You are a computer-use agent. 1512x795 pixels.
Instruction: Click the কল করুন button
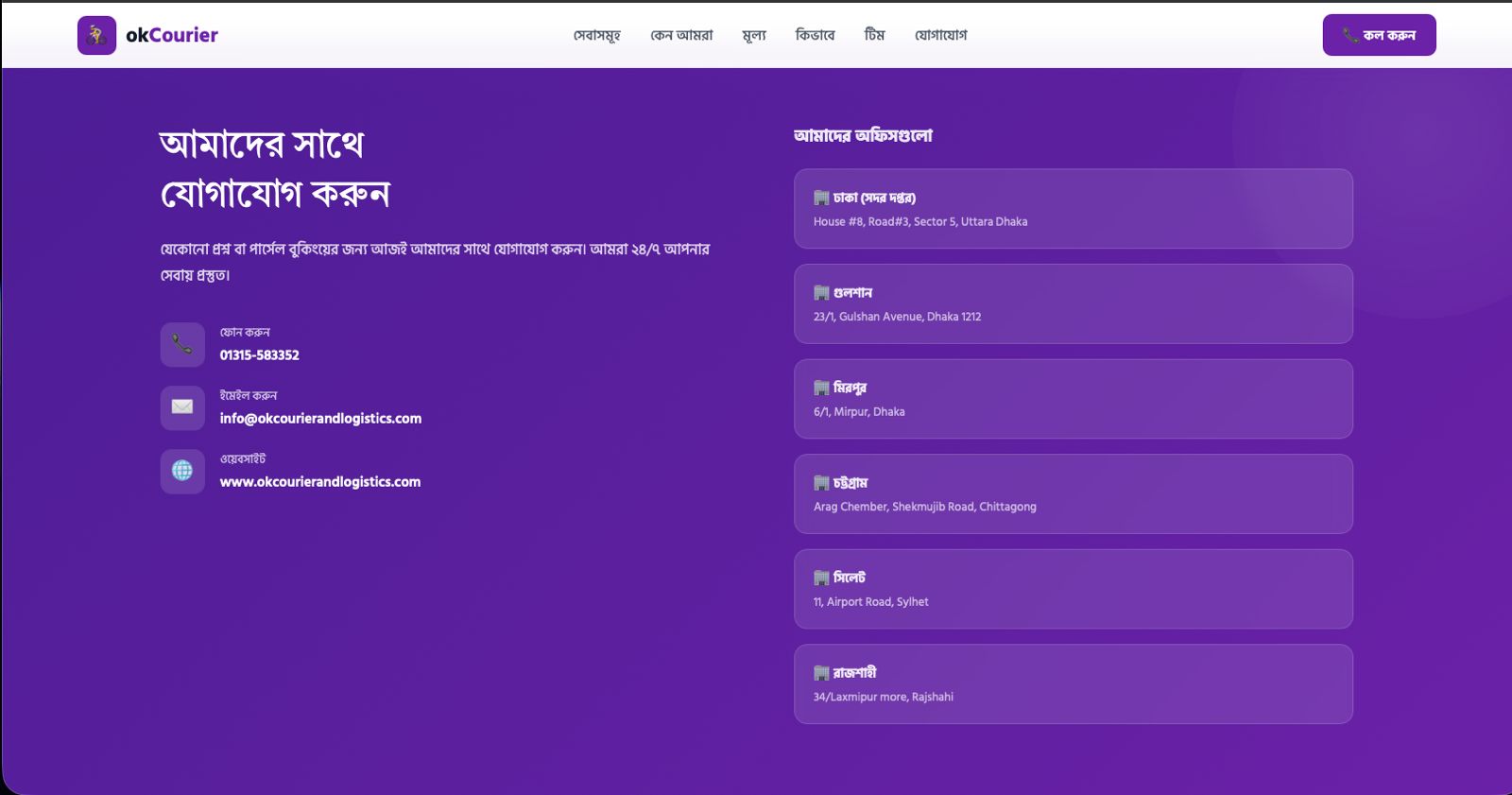pos(1379,35)
